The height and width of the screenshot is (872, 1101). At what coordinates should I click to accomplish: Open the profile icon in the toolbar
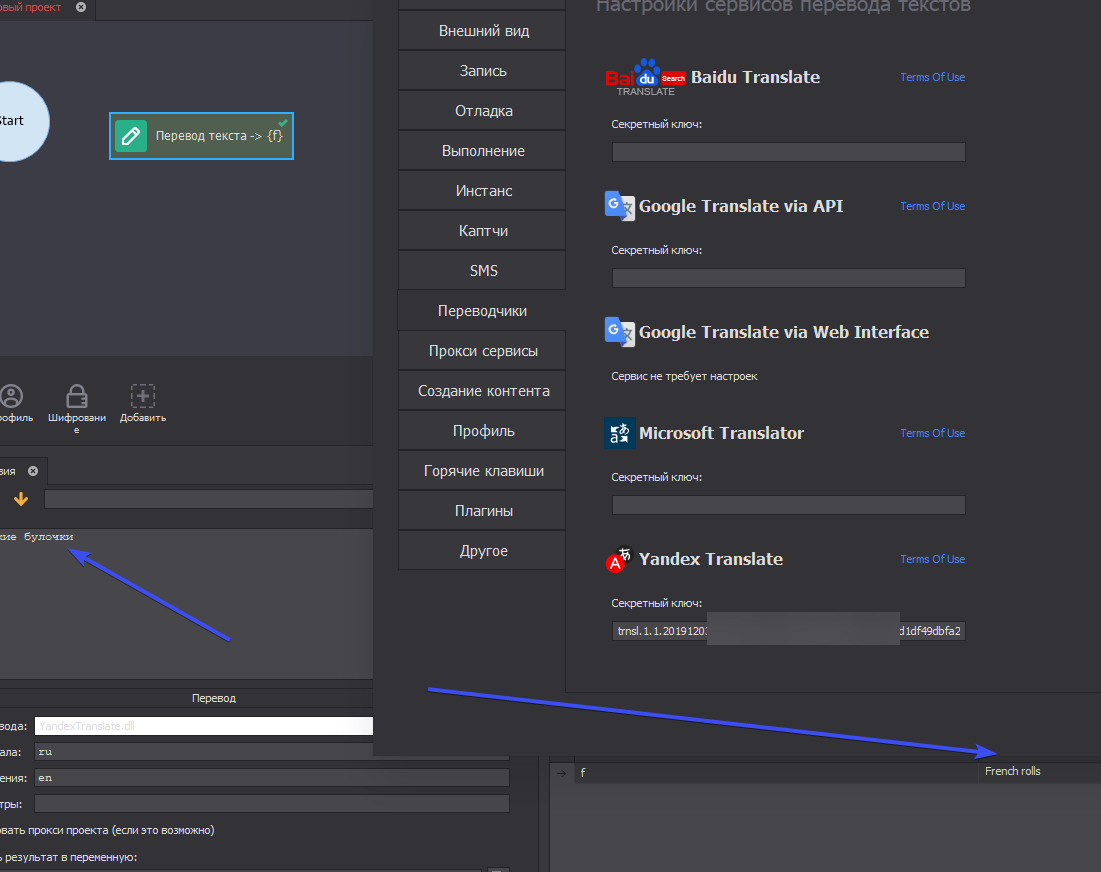click(12, 396)
